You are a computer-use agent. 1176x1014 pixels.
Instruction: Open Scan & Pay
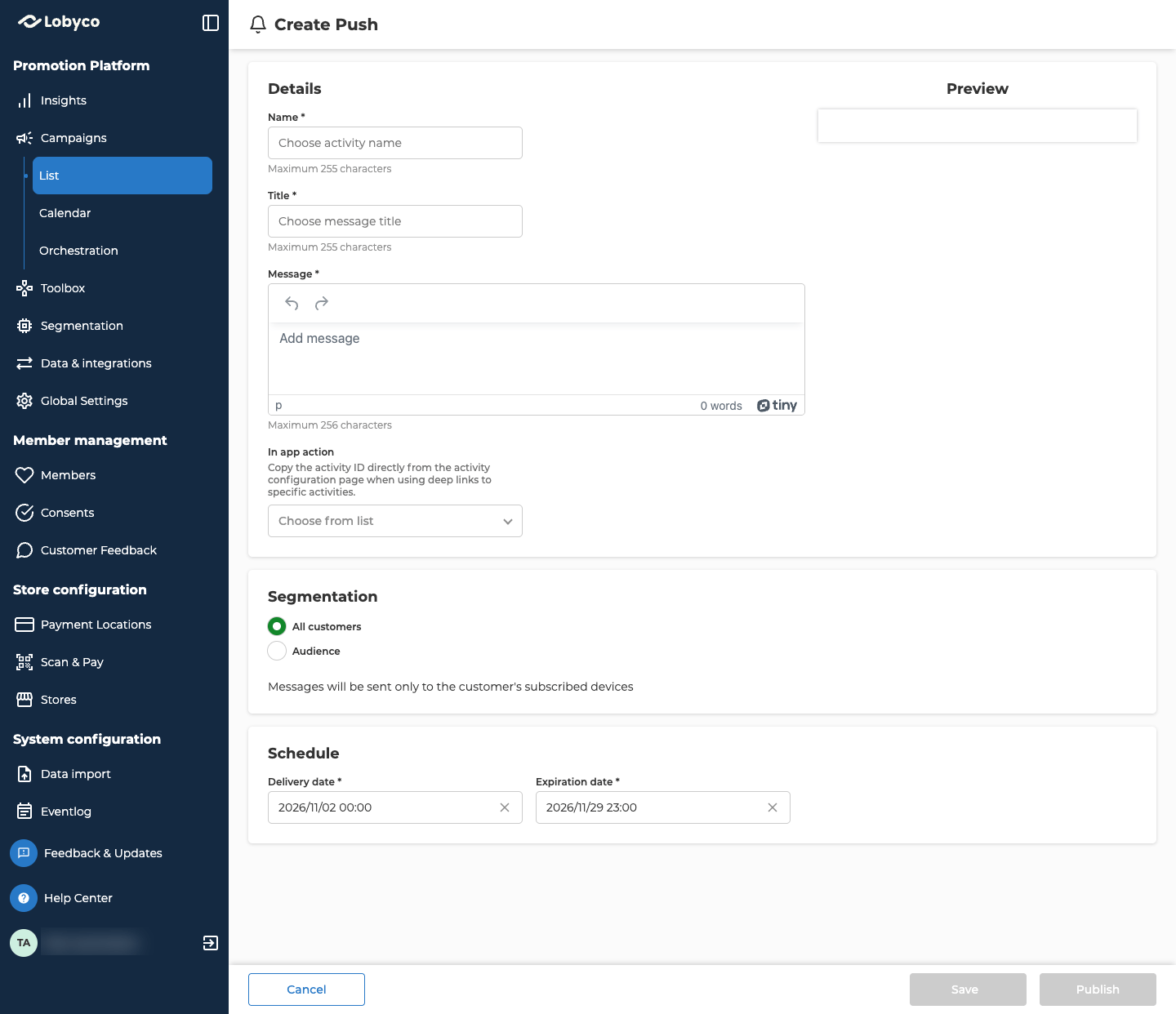pos(72,662)
